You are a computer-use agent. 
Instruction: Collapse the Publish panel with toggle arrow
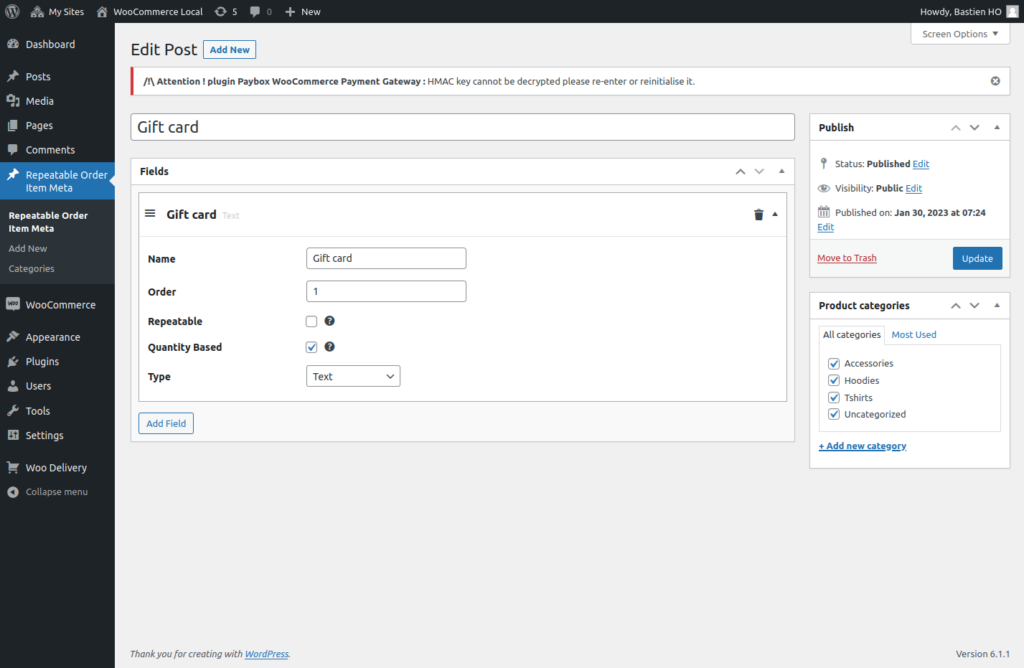click(x=996, y=127)
